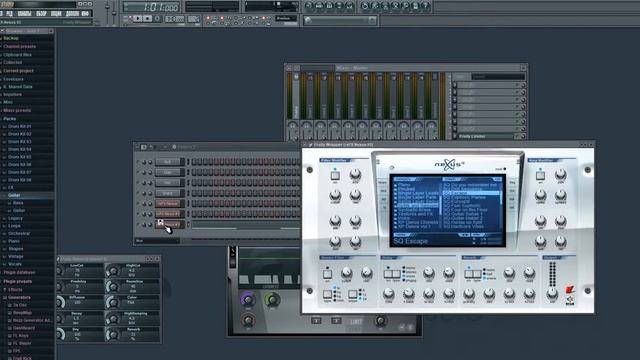Select SQ Guitar Ballad 1 preset
Image resolution: width=640 pixels, height=360 pixels.
(462, 214)
